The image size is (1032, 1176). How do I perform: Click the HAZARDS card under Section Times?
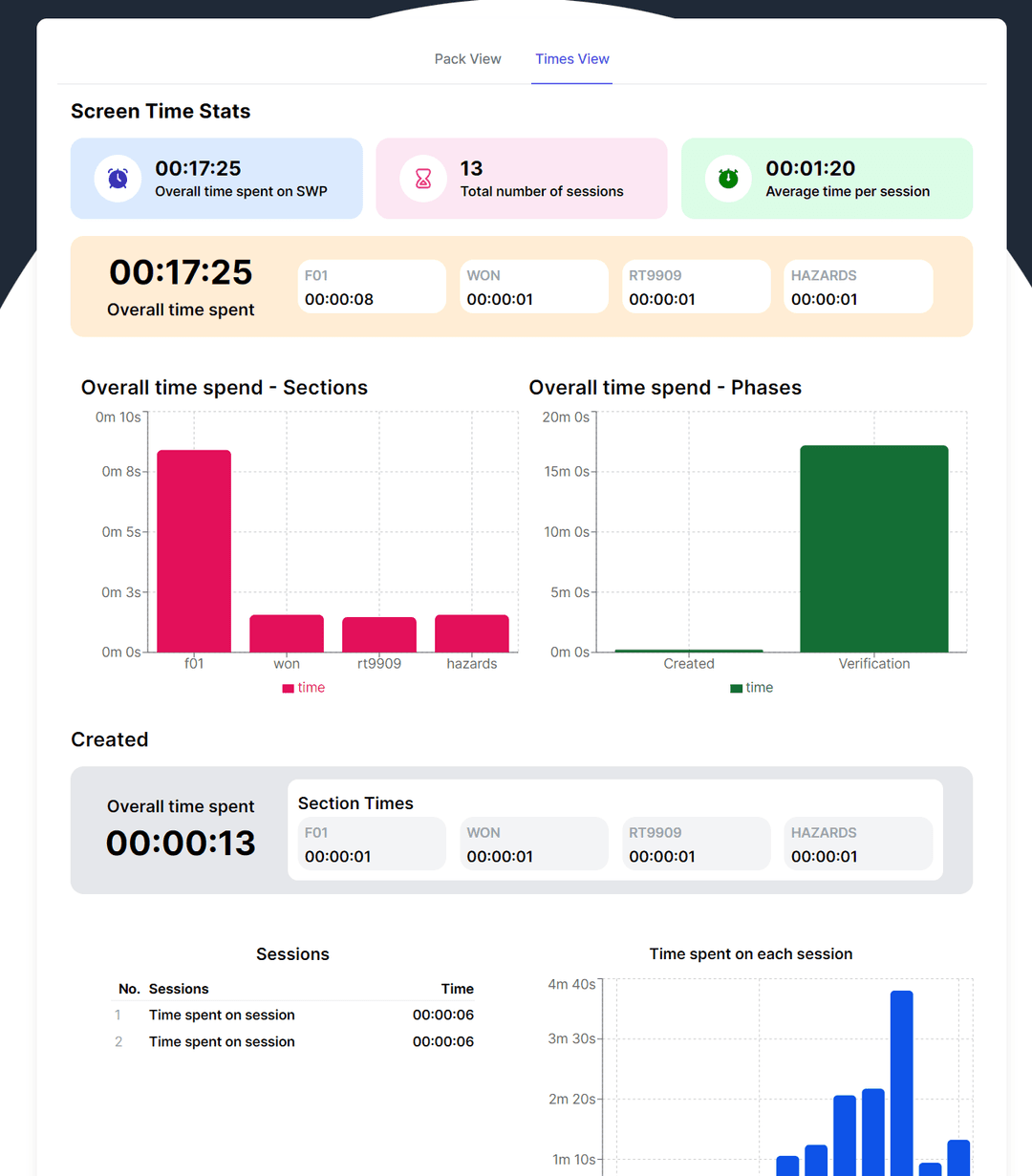click(857, 844)
